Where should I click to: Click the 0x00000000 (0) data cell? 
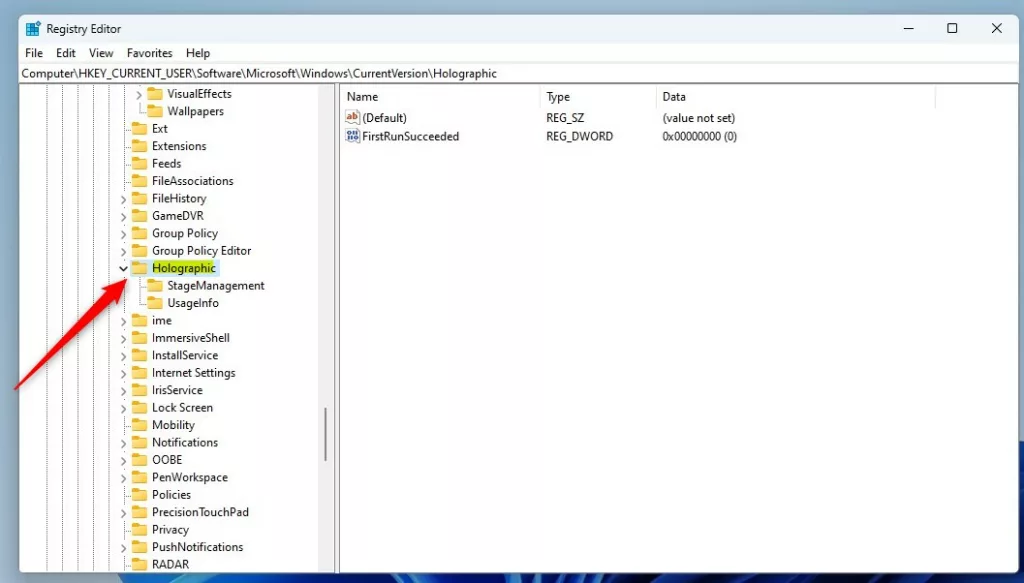pyautogui.click(x=699, y=136)
